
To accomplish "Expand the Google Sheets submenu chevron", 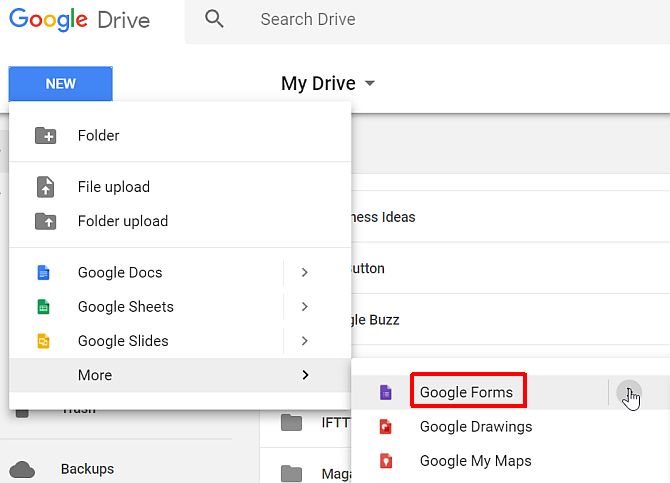I will [x=305, y=306].
